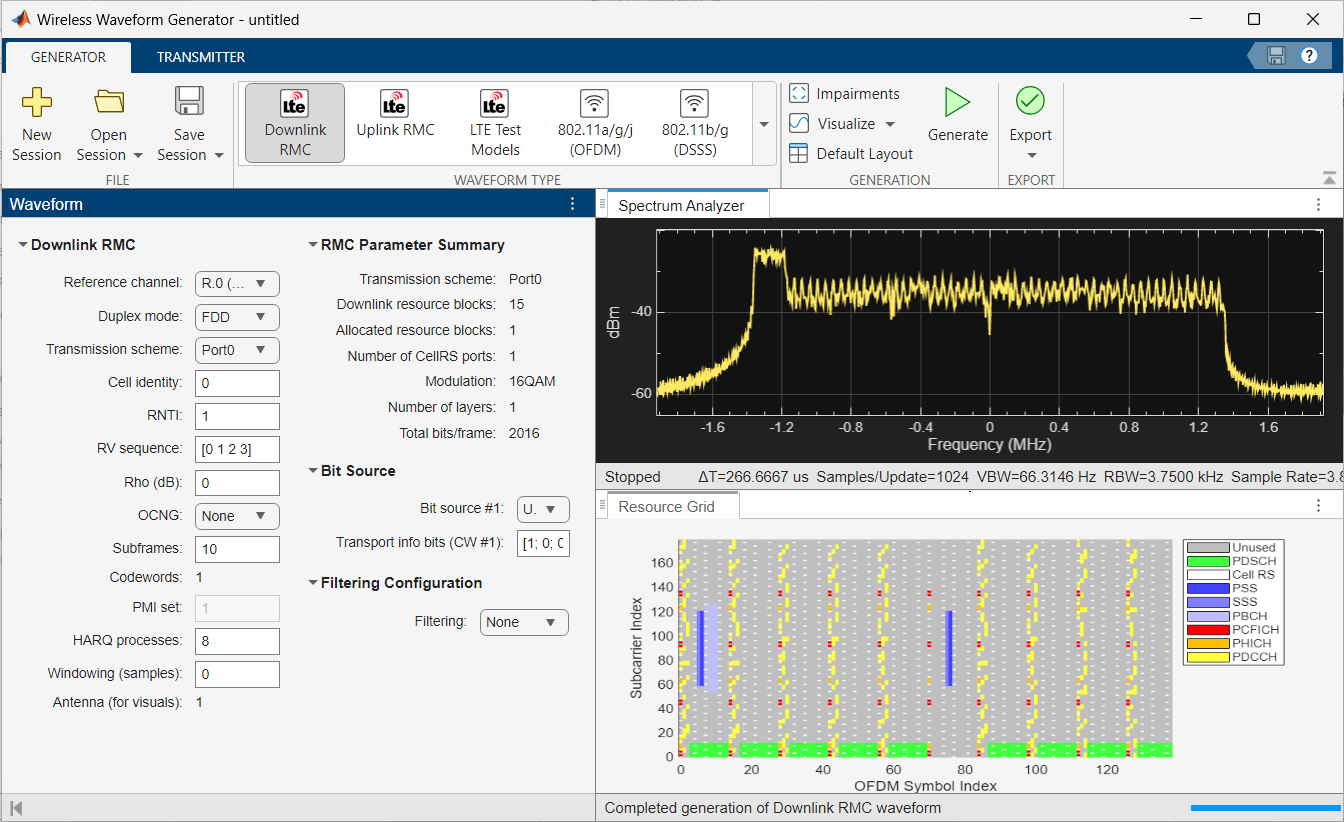Click the green PDSCH legend swatch
This screenshot has height=822, width=1344.
coord(1207,561)
